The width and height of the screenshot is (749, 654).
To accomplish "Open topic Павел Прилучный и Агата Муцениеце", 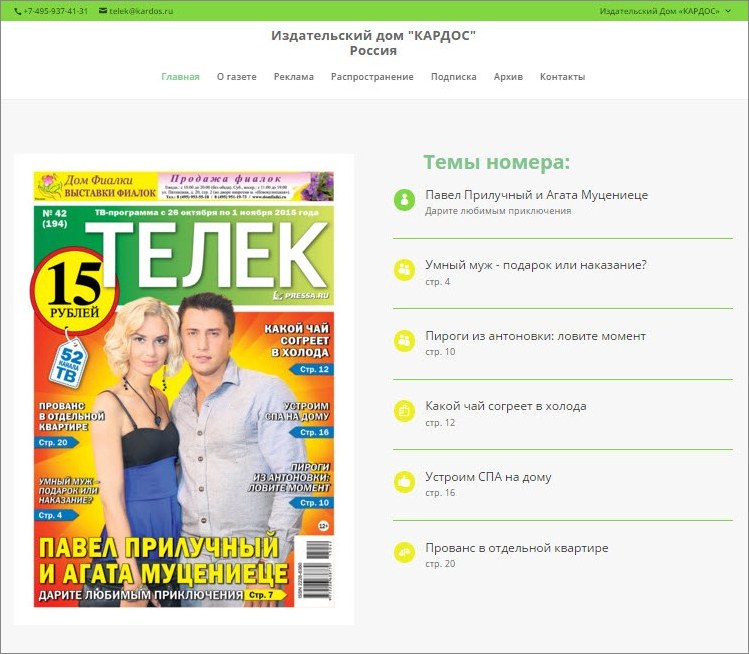I will click(x=536, y=195).
